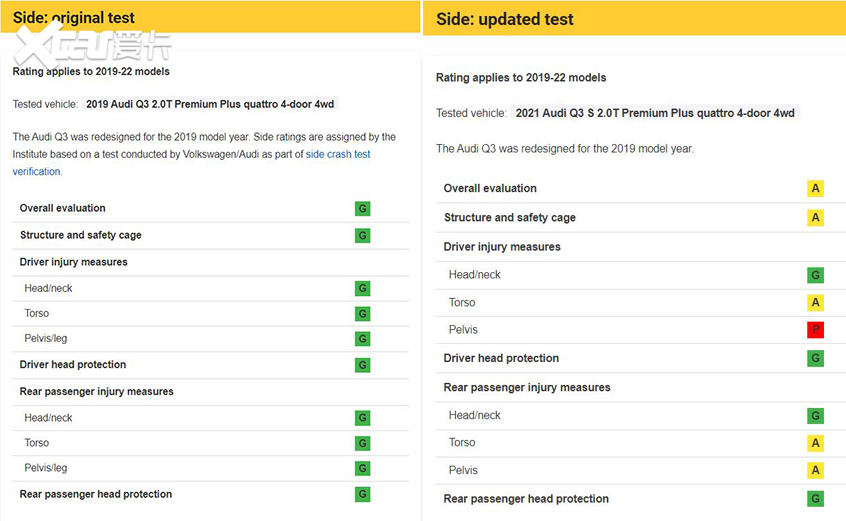The image size is (846, 521).
Task: Click original rear passenger Head/neck G badge
Action: pyautogui.click(x=363, y=418)
